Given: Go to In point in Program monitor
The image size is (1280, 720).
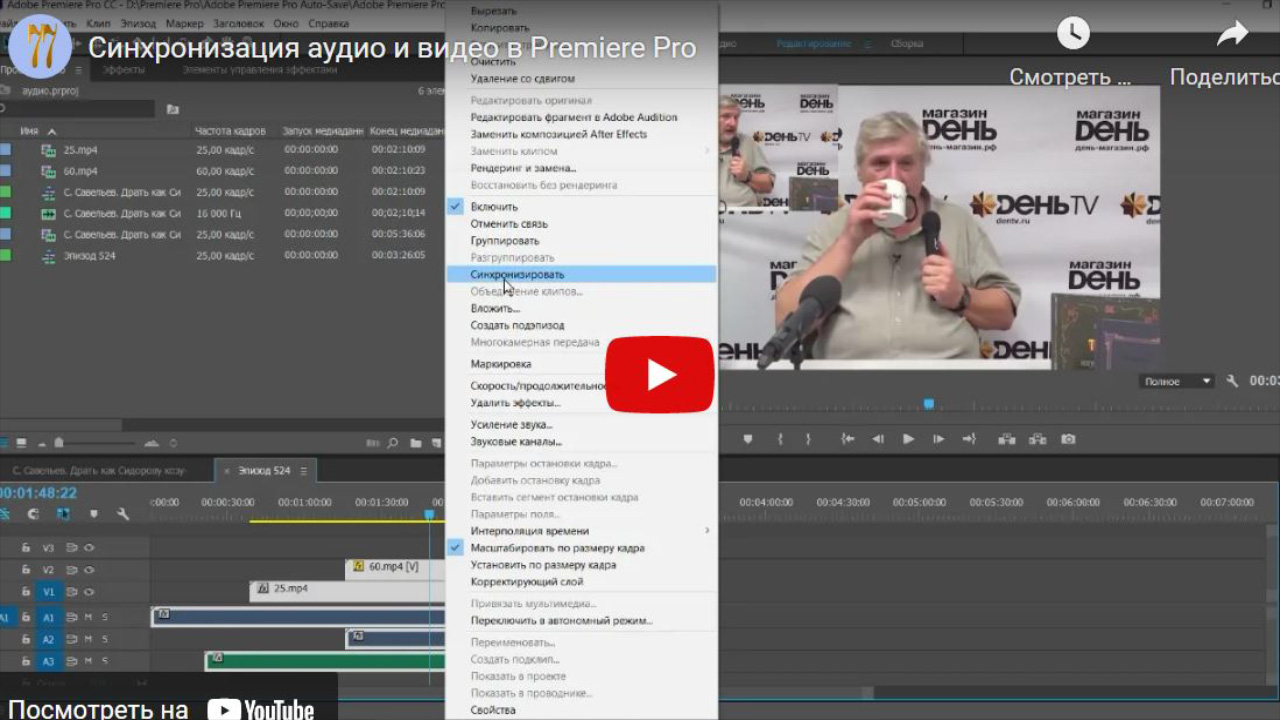Looking at the screenshot, I should 848,439.
